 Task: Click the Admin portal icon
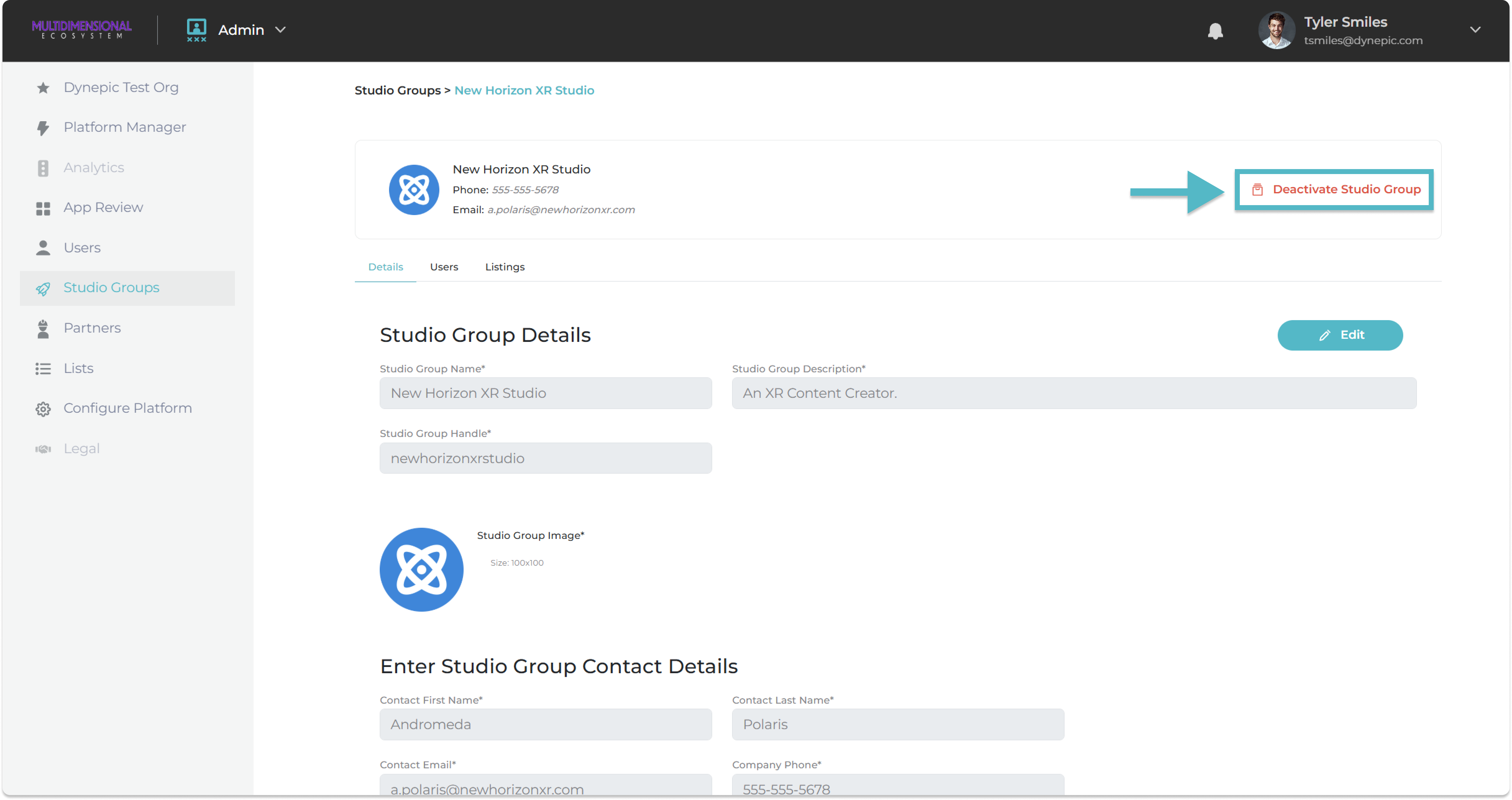point(196,29)
